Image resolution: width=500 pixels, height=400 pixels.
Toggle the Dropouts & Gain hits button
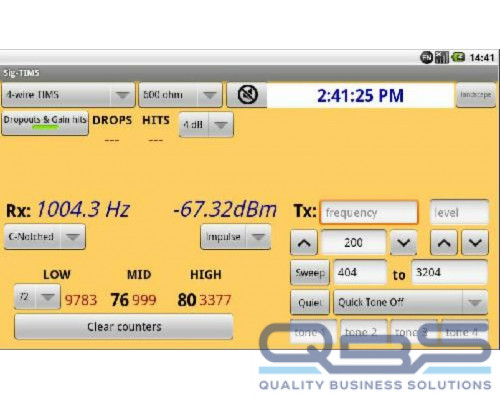pyautogui.click(x=45, y=123)
